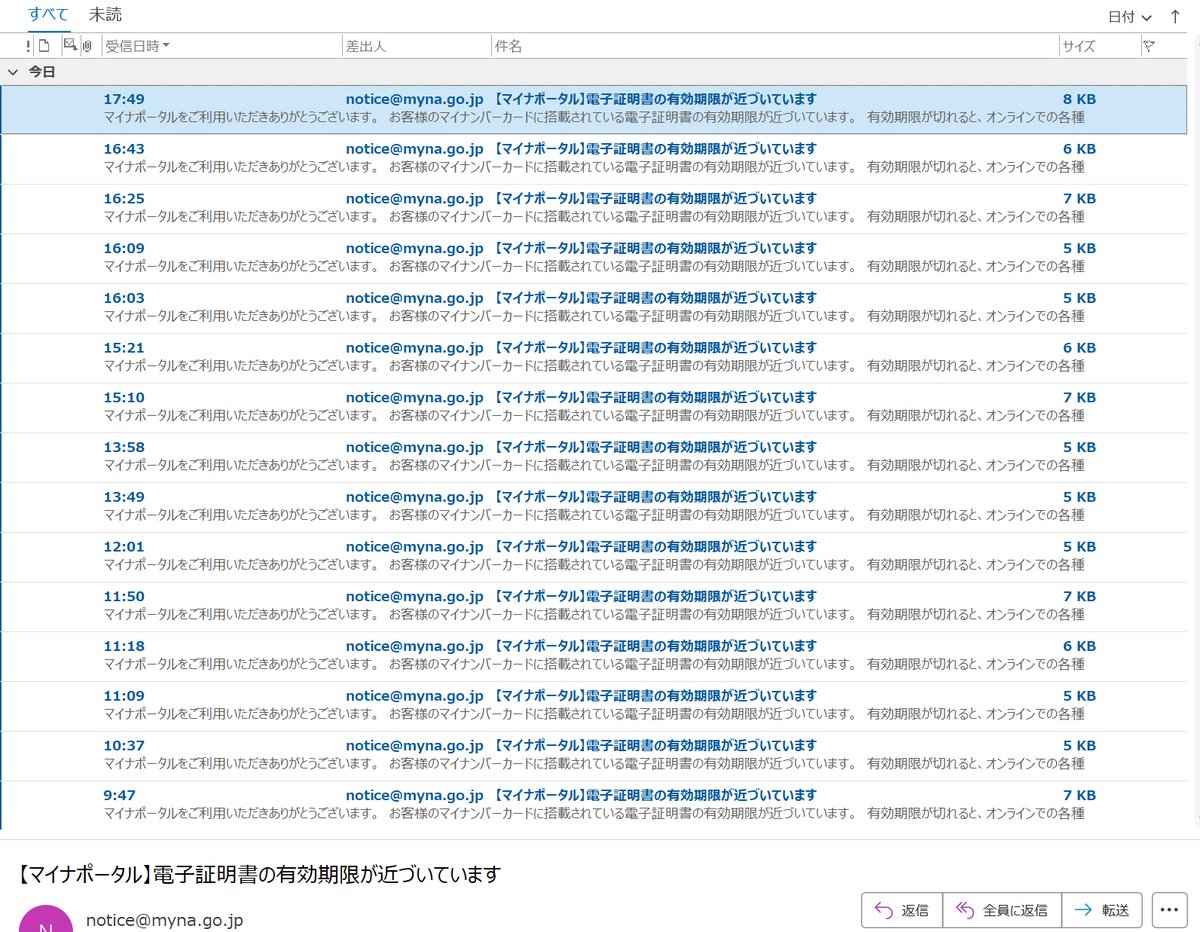
Task: Open the more actions ellipsis button
Action: (1169, 910)
